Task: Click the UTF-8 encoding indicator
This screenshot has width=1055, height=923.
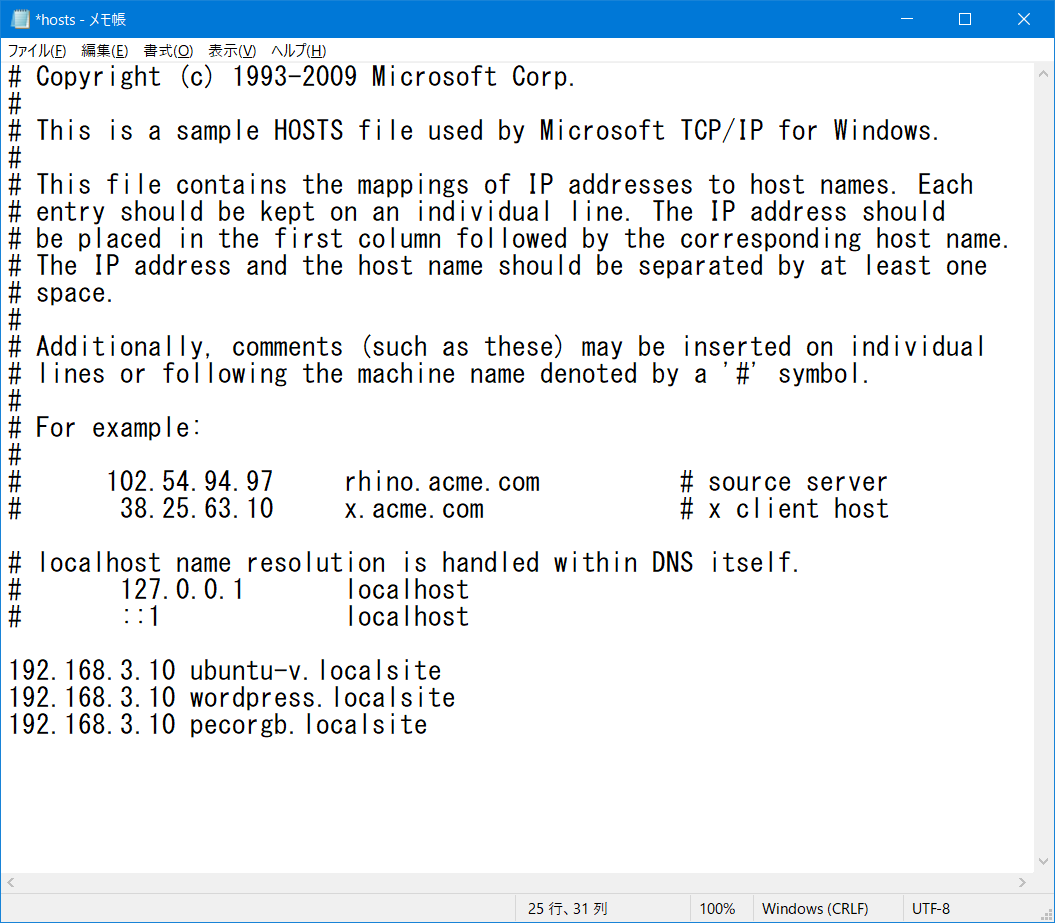Action: pyautogui.click(x=931, y=909)
